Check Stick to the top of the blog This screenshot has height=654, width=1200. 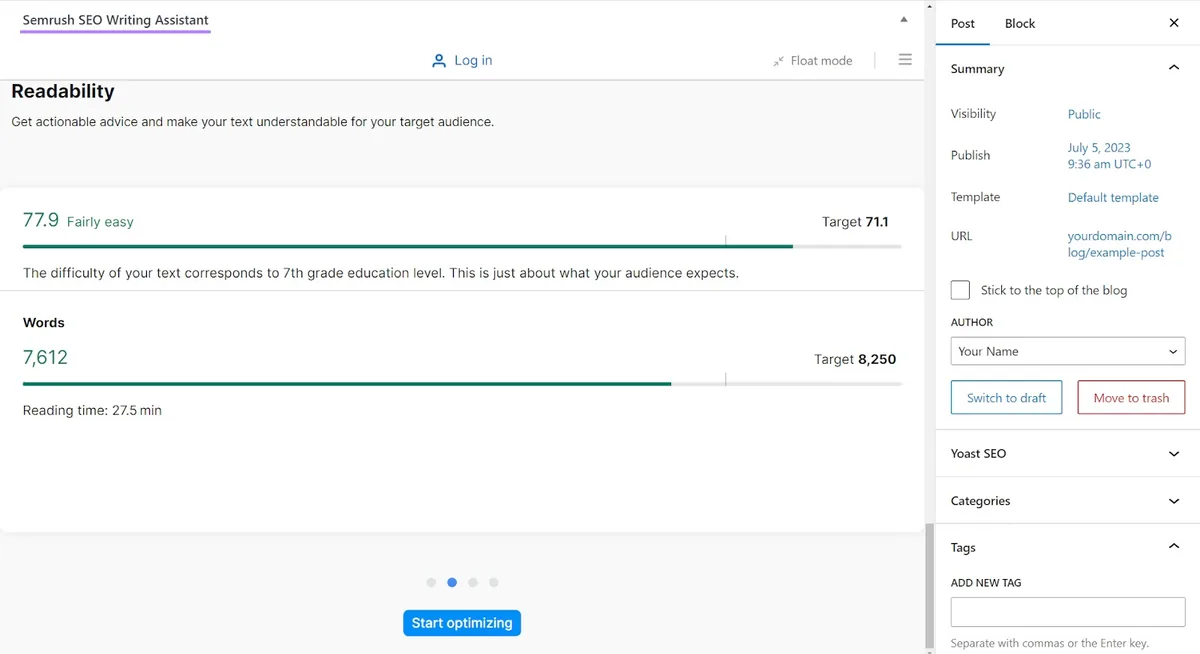pos(960,290)
